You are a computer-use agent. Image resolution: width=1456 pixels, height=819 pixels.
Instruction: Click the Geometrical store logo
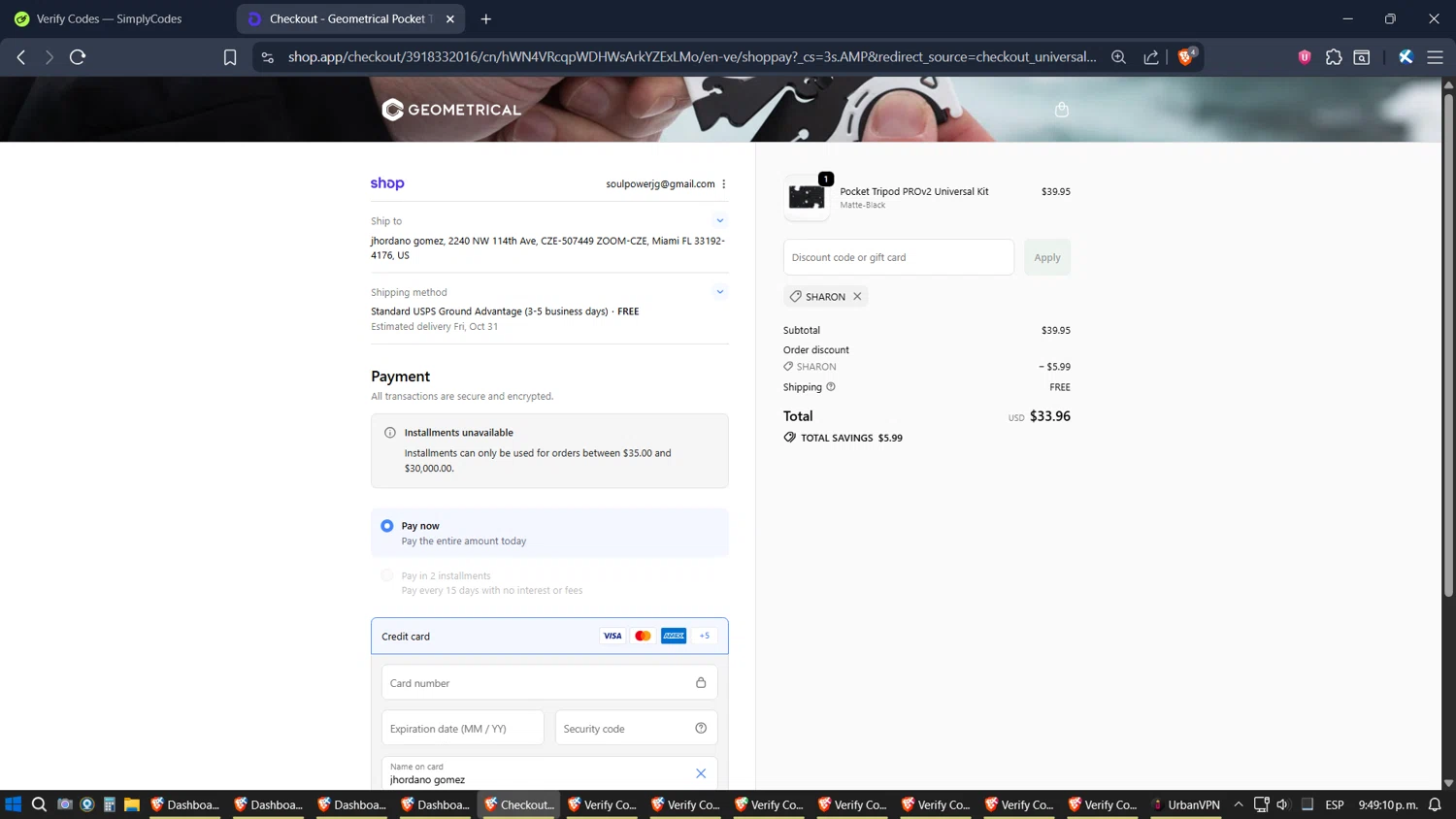pyautogui.click(x=451, y=110)
